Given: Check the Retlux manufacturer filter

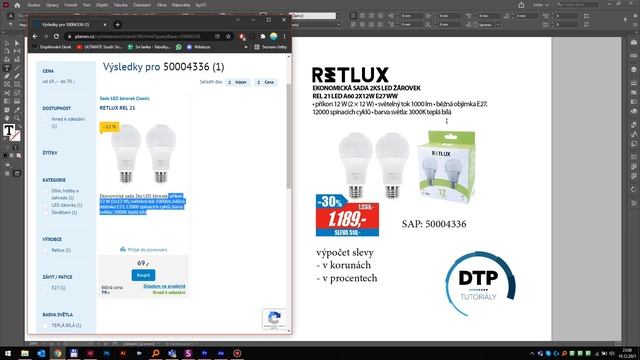Looking at the screenshot, I should (46, 250).
